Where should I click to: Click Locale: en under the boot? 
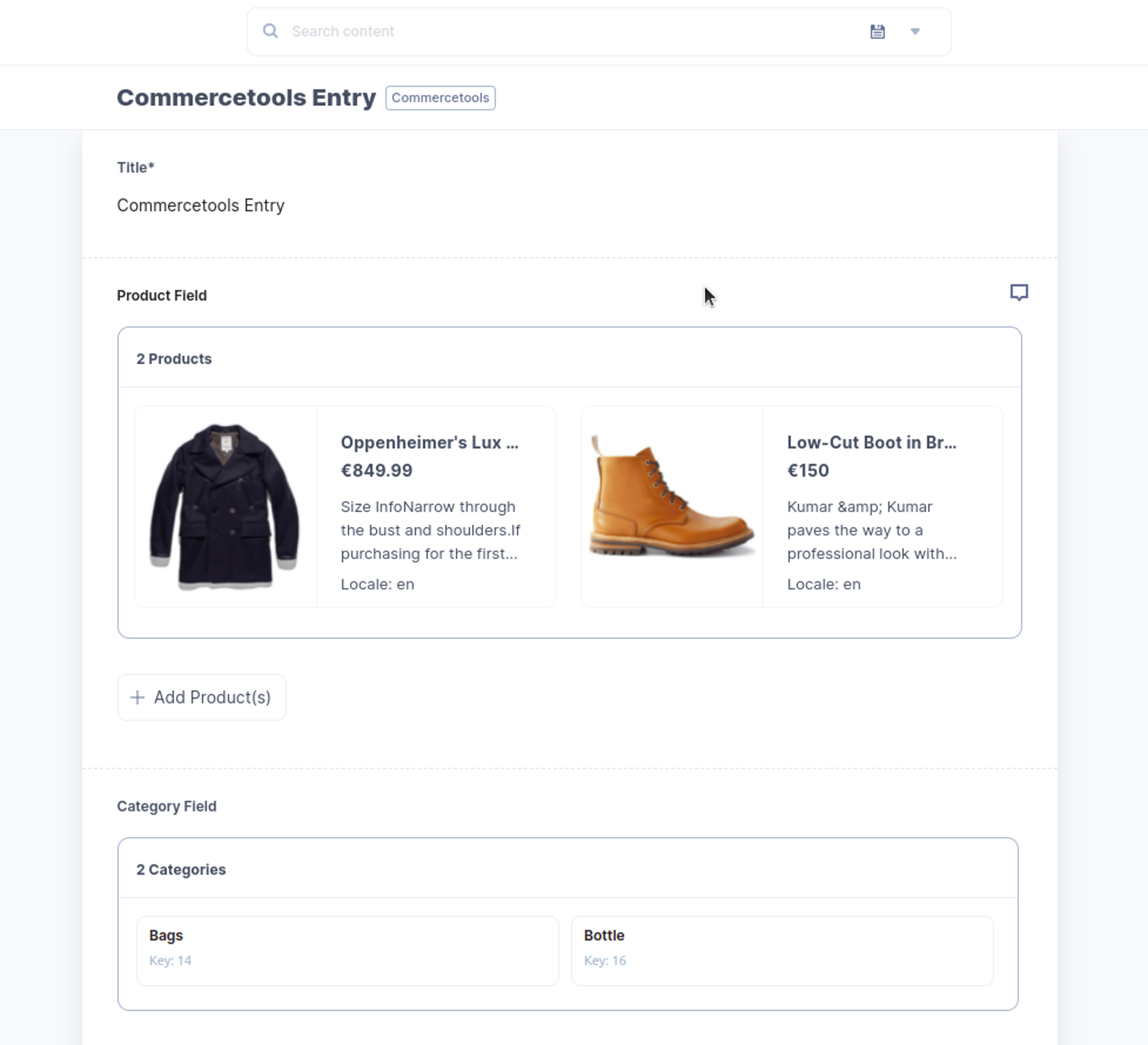[824, 584]
